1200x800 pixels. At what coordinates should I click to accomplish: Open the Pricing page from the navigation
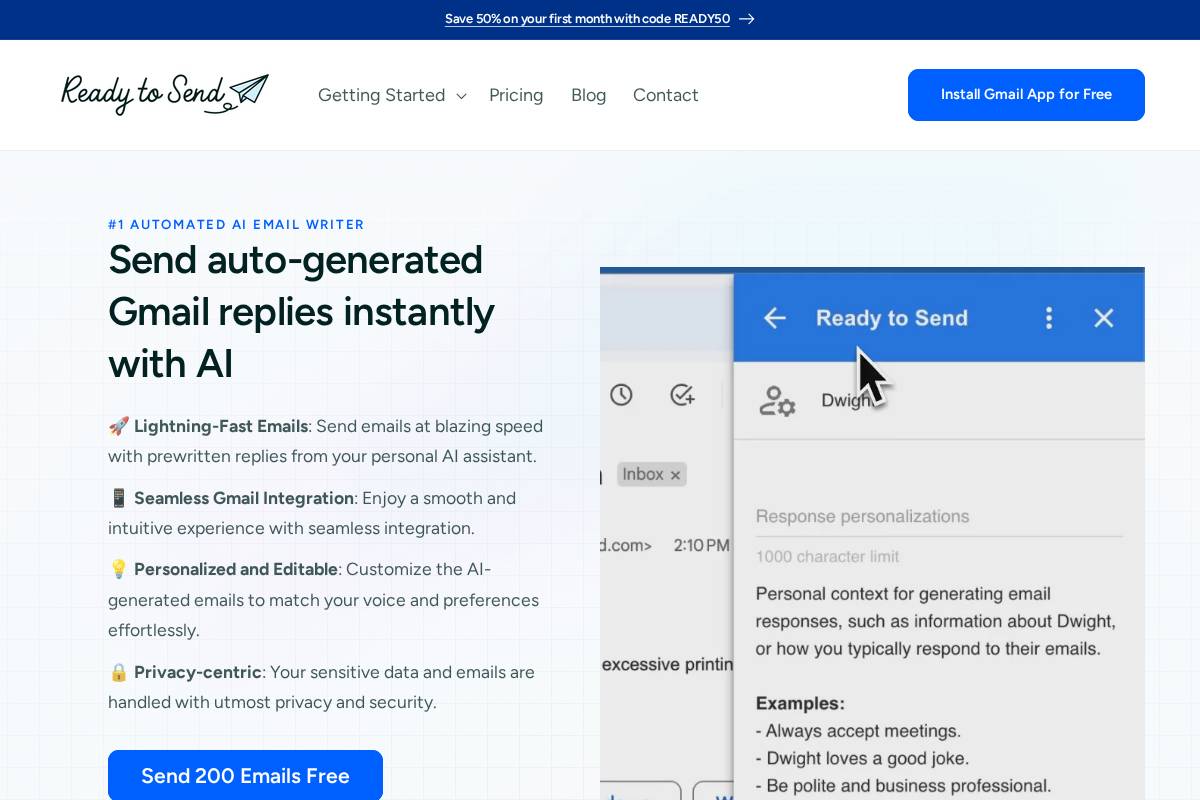(x=516, y=95)
